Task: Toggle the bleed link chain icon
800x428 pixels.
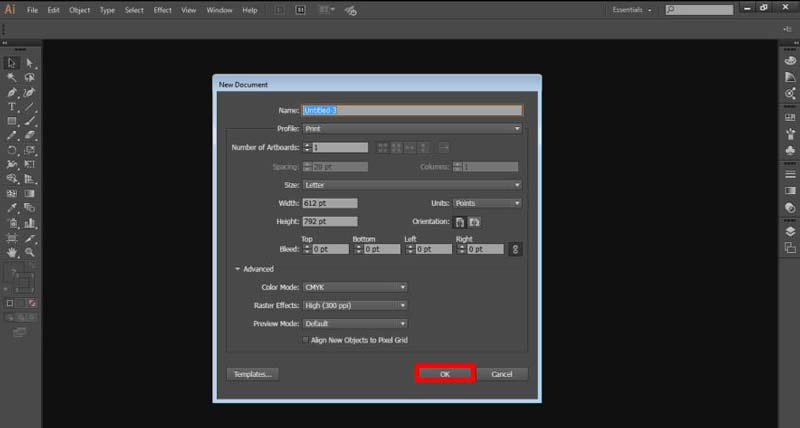Action: (516, 249)
